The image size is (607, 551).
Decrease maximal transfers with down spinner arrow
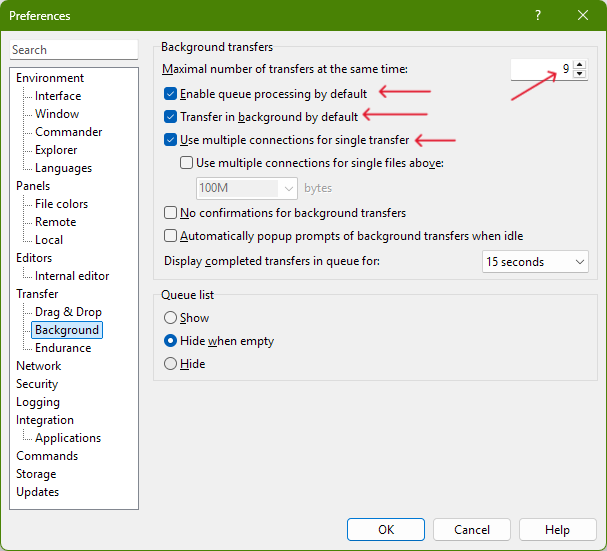tap(581, 75)
